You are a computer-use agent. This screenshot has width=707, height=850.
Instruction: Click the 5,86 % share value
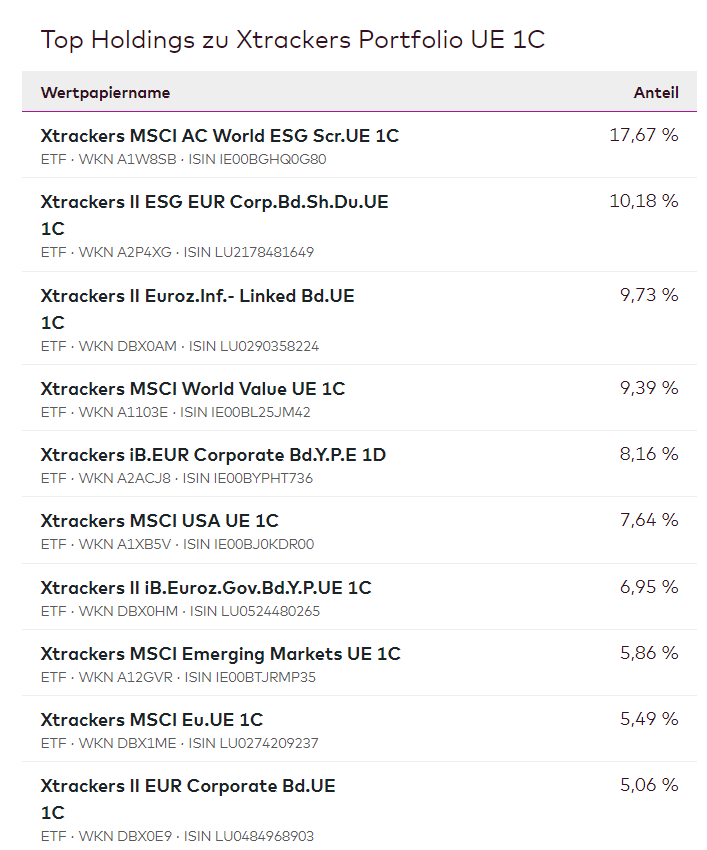[x=649, y=653]
